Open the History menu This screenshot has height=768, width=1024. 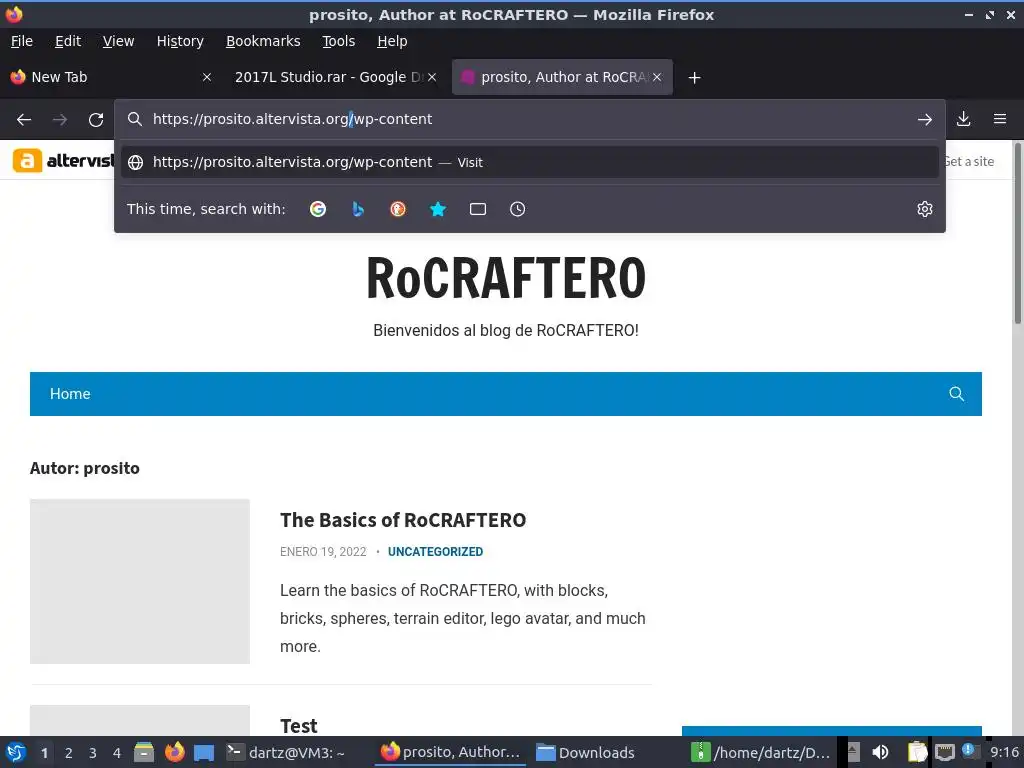[180, 41]
